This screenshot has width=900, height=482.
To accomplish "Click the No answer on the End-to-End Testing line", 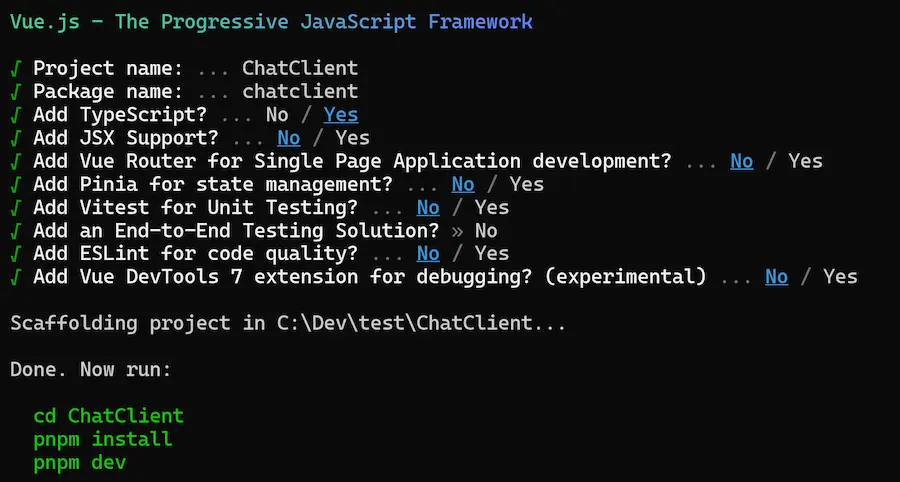I will point(486,231).
